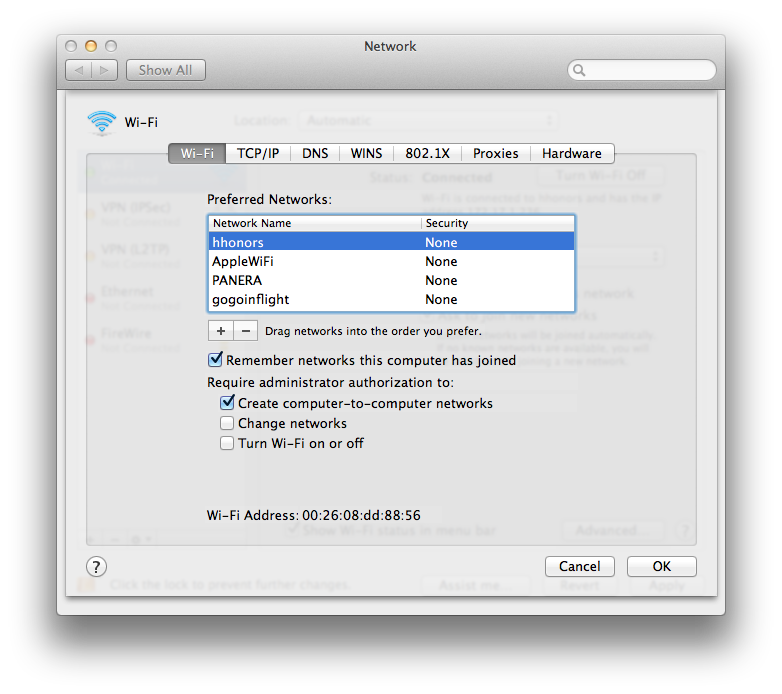Click the yellow minimize window button

pyautogui.click(x=91, y=46)
